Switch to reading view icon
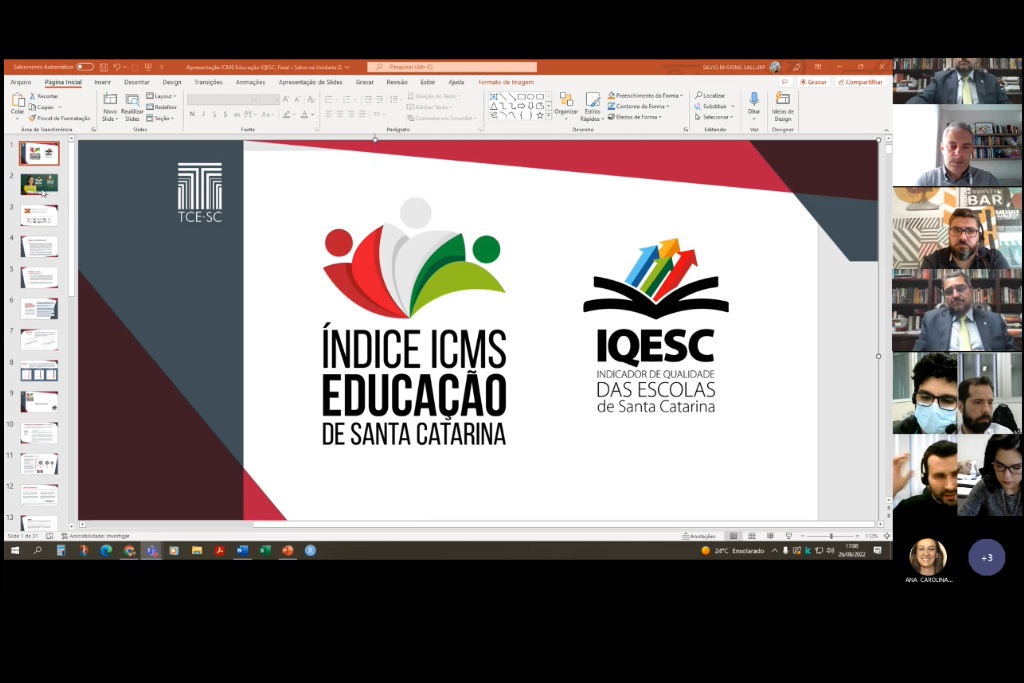 coord(770,536)
